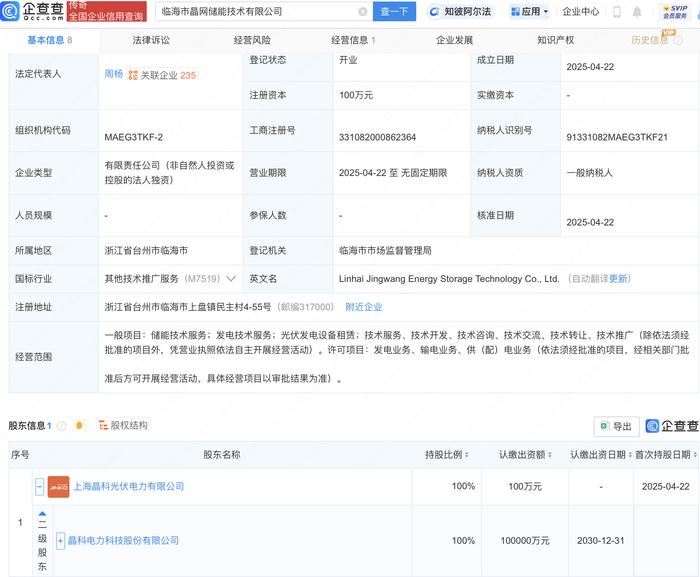Click the Qcc.com logo icon
Viewport: 700px width, 577px height.
(x=10, y=11)
